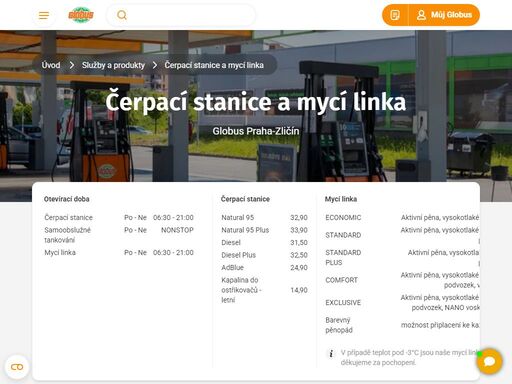512x384 pixels.
Task: Open the hamburger menu icon
Action: pos(44,15)
